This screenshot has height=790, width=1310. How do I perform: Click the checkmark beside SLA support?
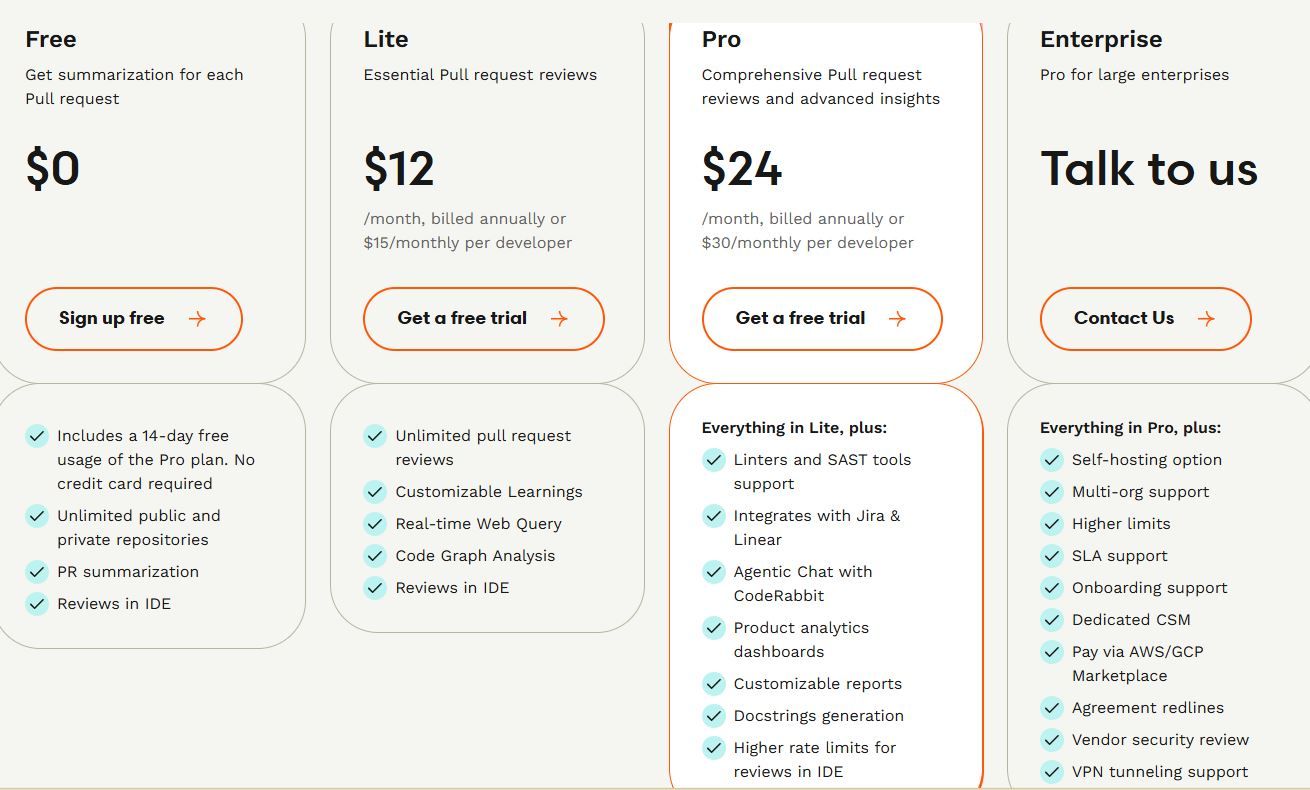point(1051,556)
